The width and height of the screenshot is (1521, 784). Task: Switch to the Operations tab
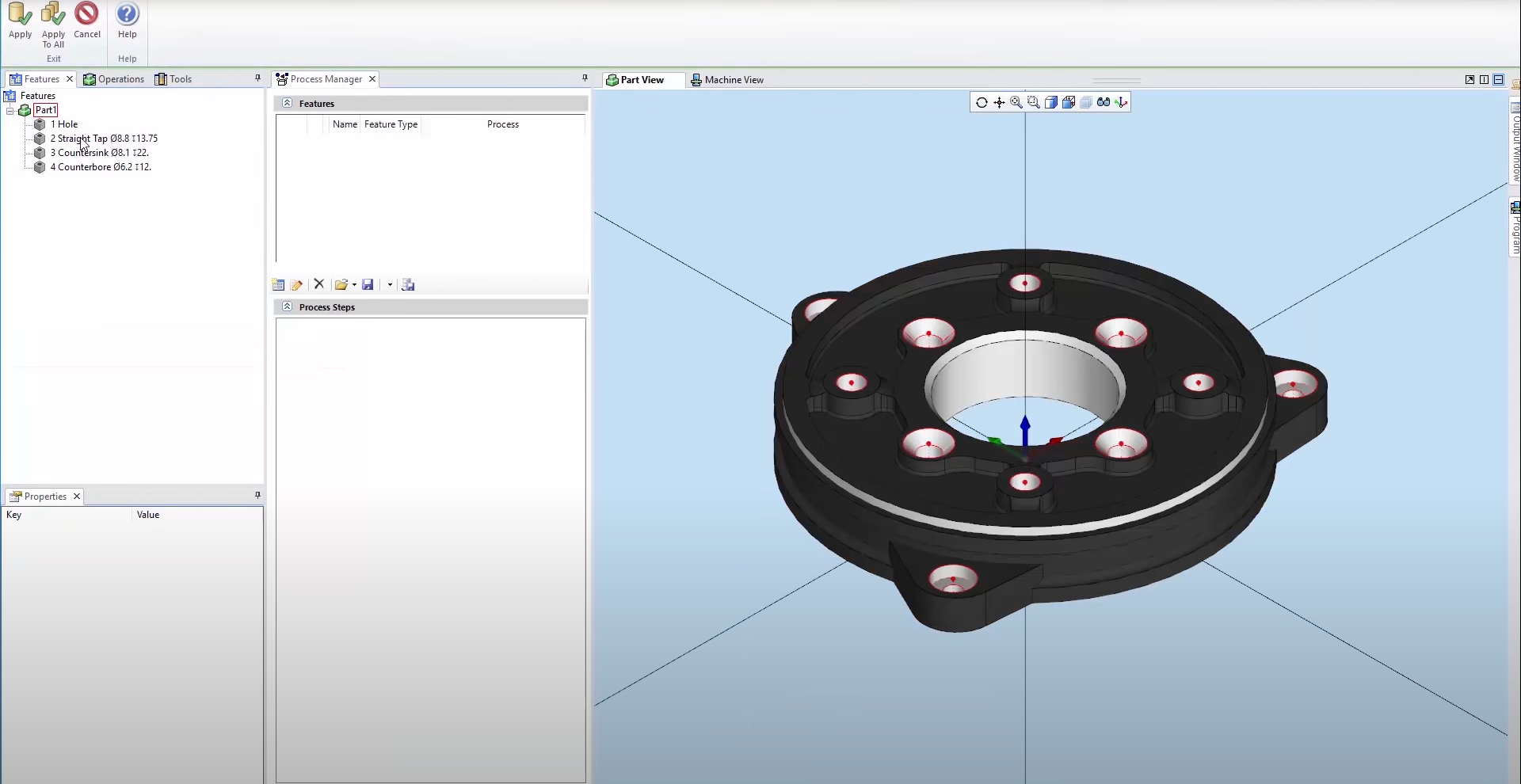114,79
